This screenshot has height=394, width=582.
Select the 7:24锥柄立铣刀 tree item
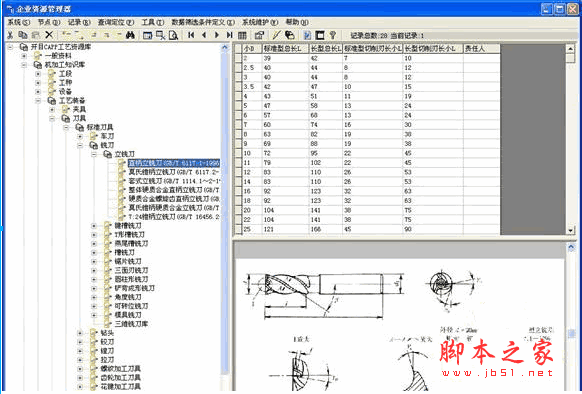[174, 216]
